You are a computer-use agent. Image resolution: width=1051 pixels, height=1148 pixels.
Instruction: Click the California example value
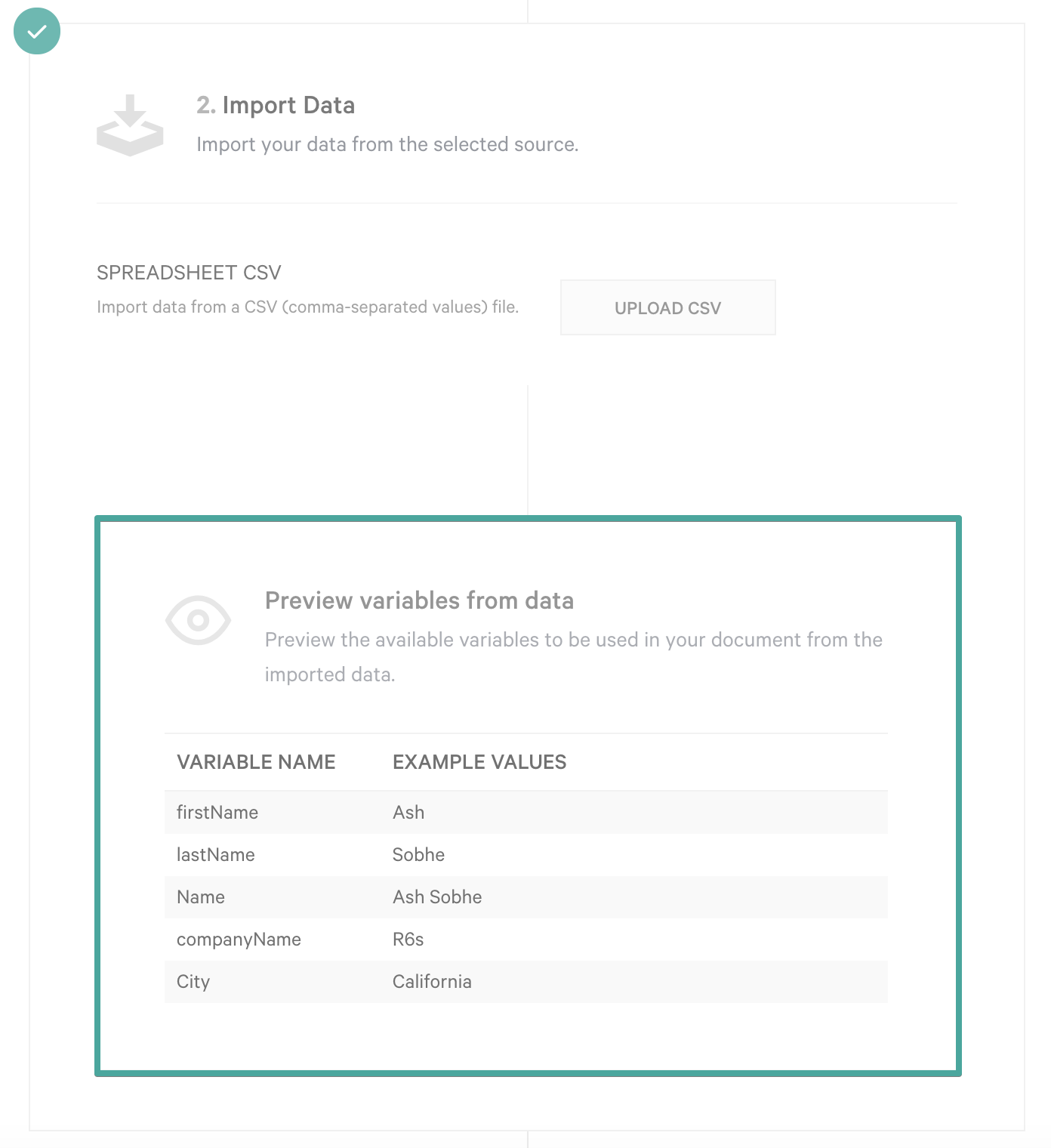(x=432, y=982)
